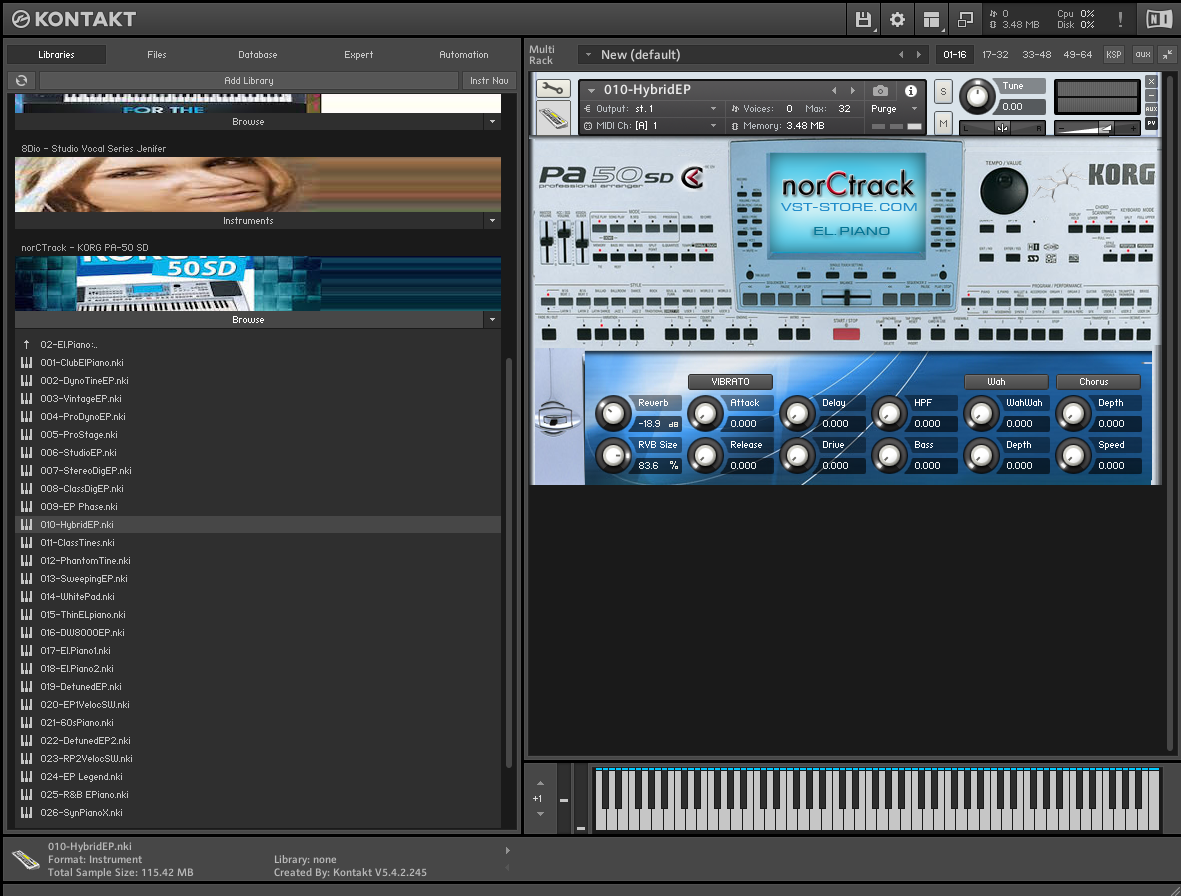Switch to minimized view icon
Viewport: 1181px width, 896px height.
pyautogui.click(x=966, y=20)
